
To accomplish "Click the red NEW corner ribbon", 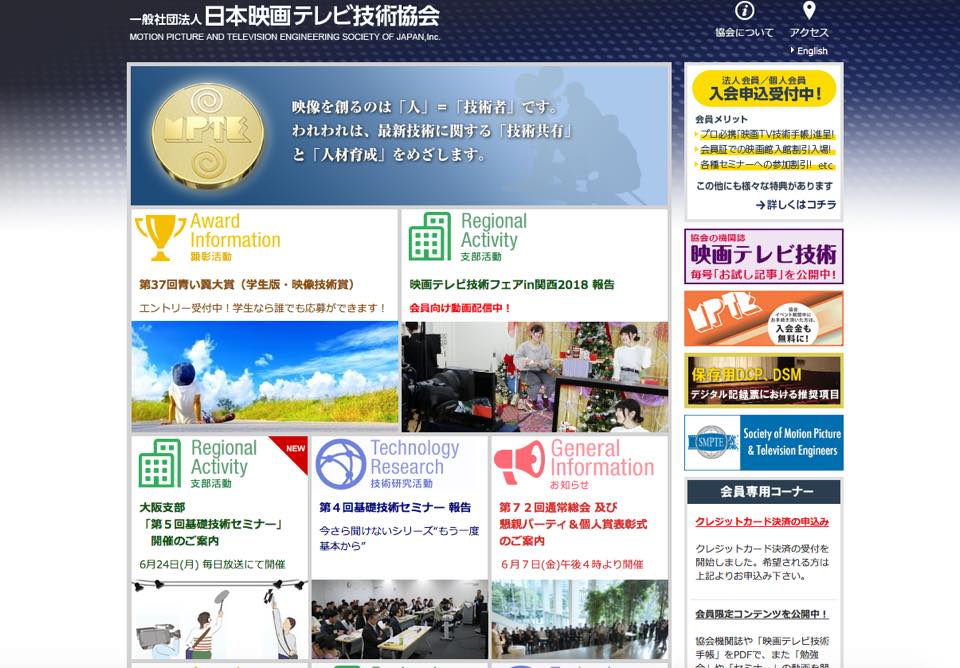I will tap(293, 451).
